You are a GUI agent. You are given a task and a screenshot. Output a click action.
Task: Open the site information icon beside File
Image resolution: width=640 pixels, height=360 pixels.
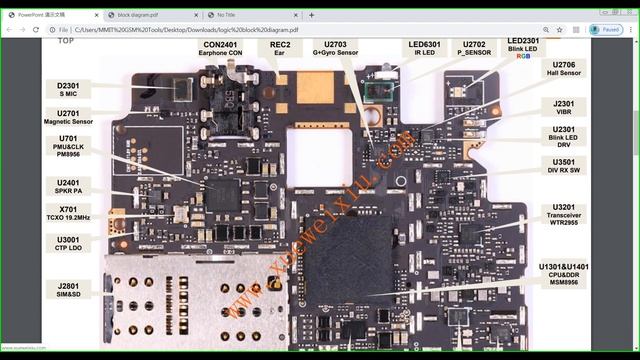coord(52,30)
